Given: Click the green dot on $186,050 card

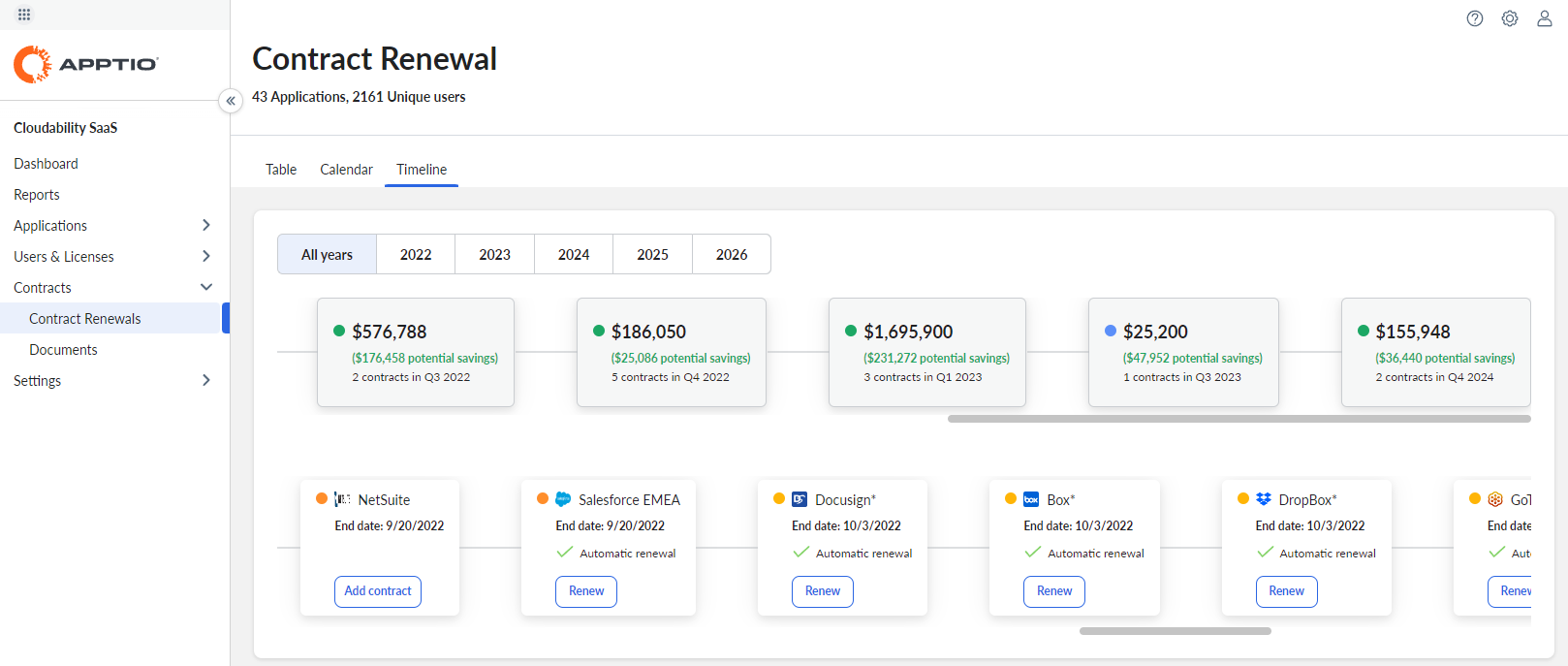Looking at the screenshot, I should (599, 331).
